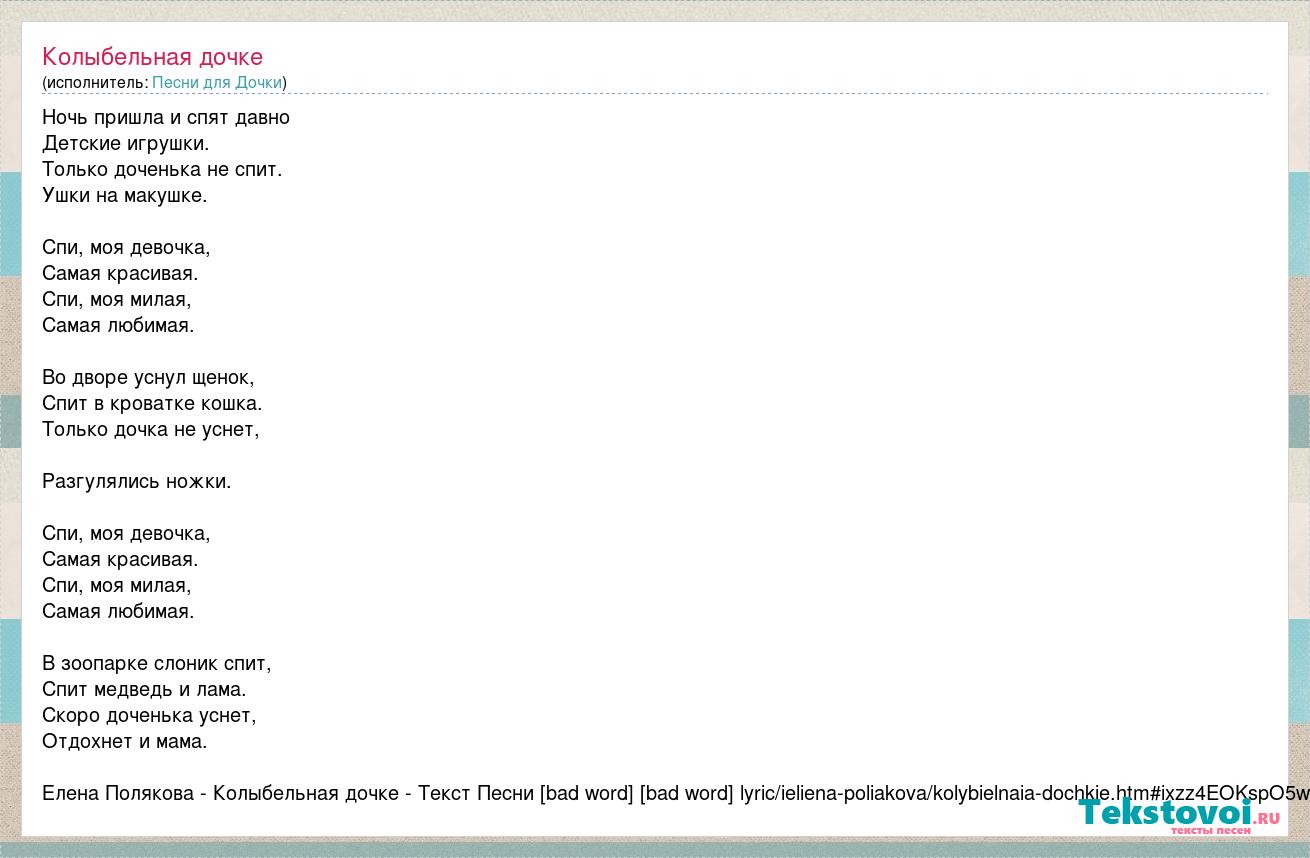Click the Tekstovoi.ru logo
This screenshot has height=858, width=1310.
pyautogui.click(x=1178, y=814)
